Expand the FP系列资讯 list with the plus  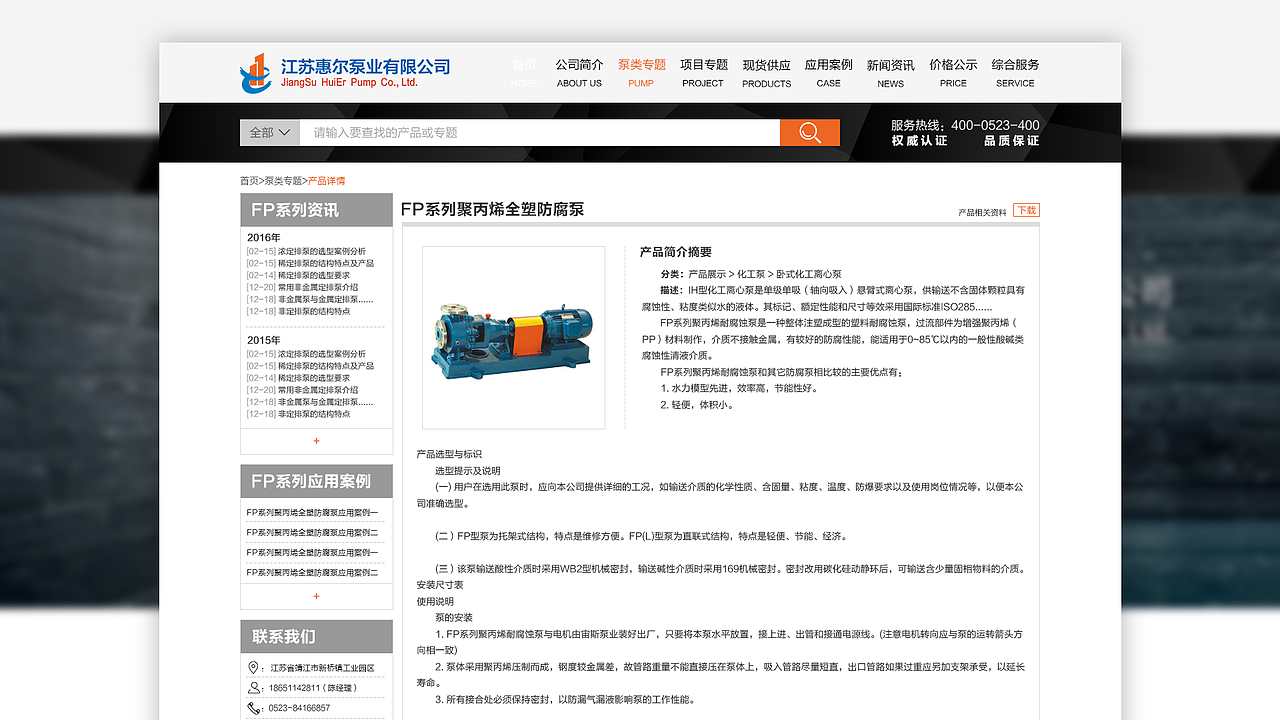pos(316,440)
